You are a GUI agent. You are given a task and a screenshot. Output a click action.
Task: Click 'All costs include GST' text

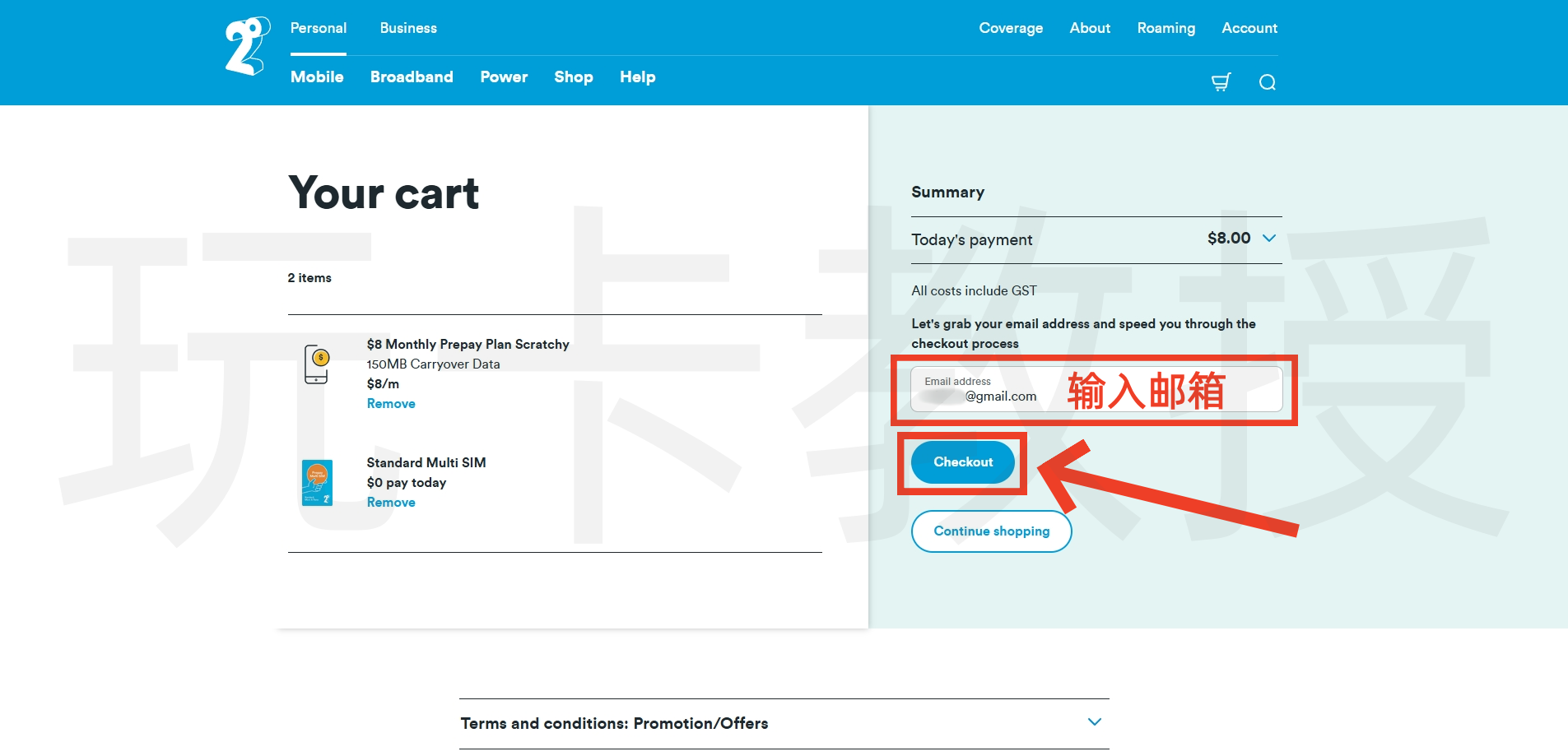[974, 291]
